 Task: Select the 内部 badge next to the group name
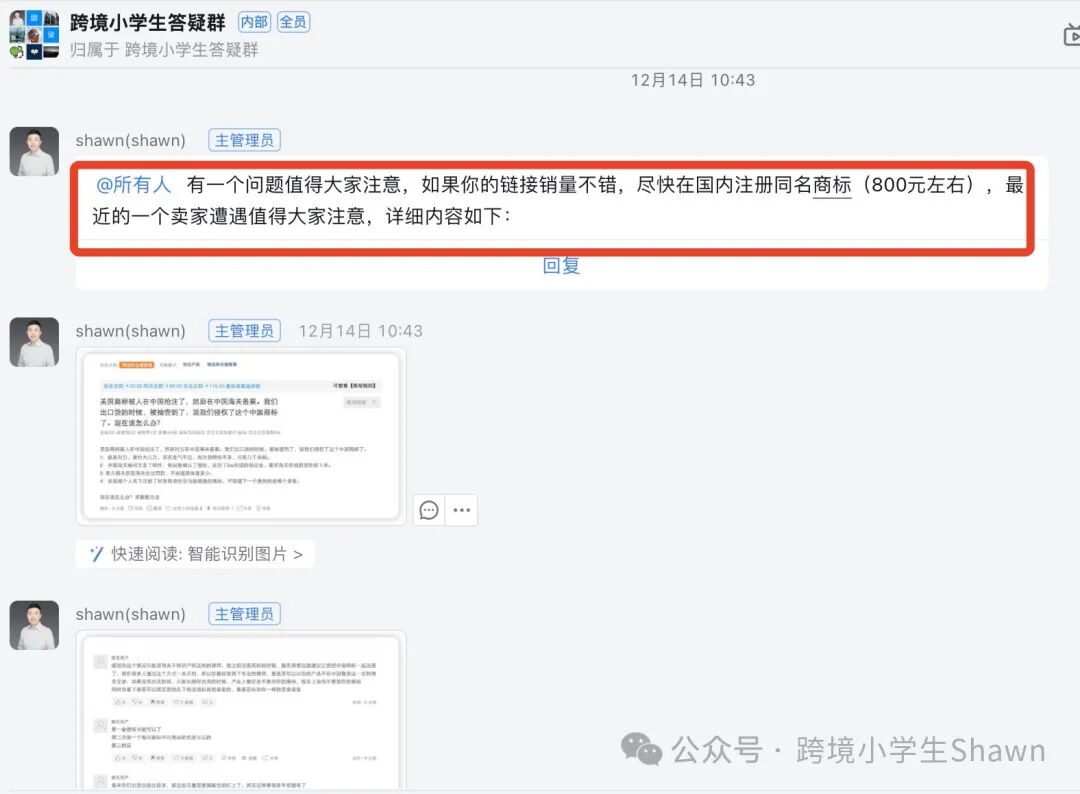pyautogui.click(x=253, y=21)
